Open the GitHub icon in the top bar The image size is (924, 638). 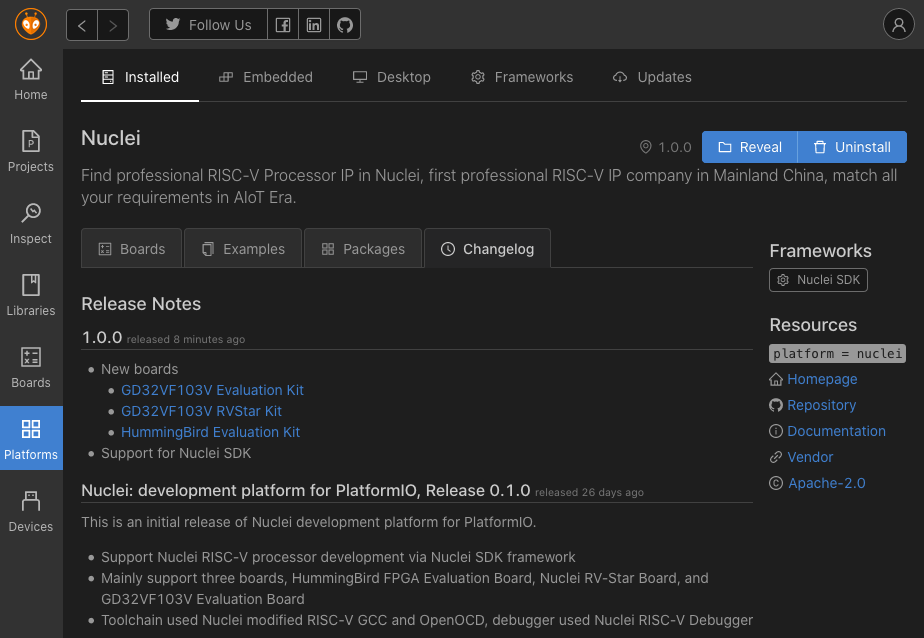345,25
